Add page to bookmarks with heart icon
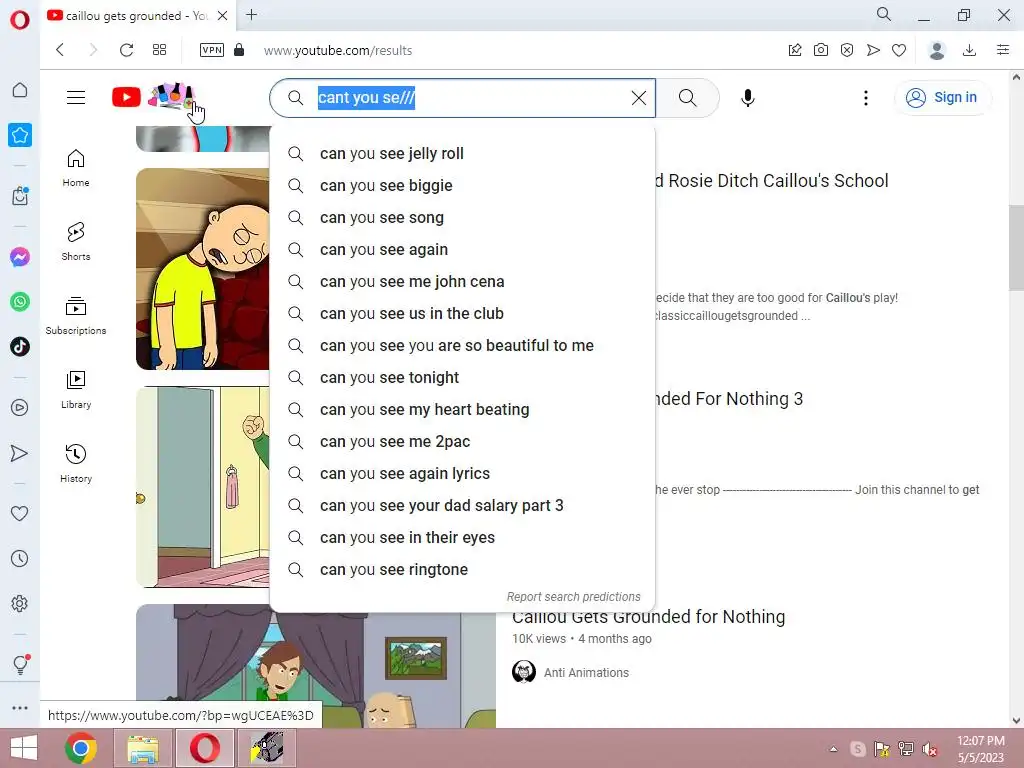Screen dimensions: 1024x768 click(899, 50)
